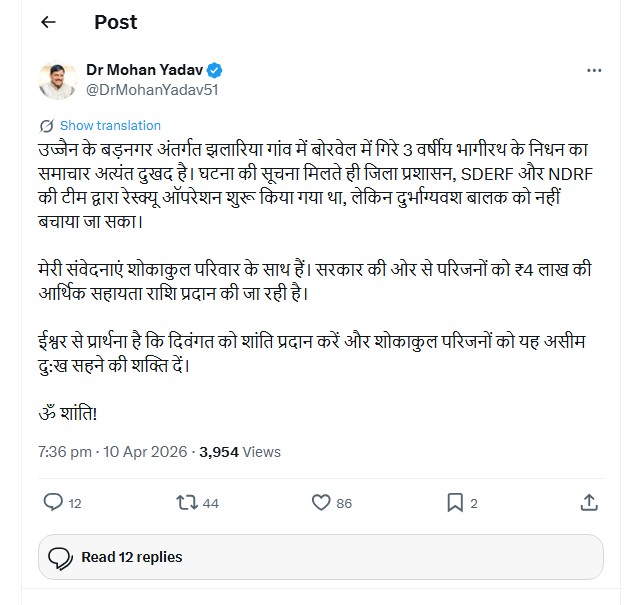This screenshot has width=635, height=605.
Task: Open Dr Mohan Yadav's profile picture
Action: click(x=59, y=81)
